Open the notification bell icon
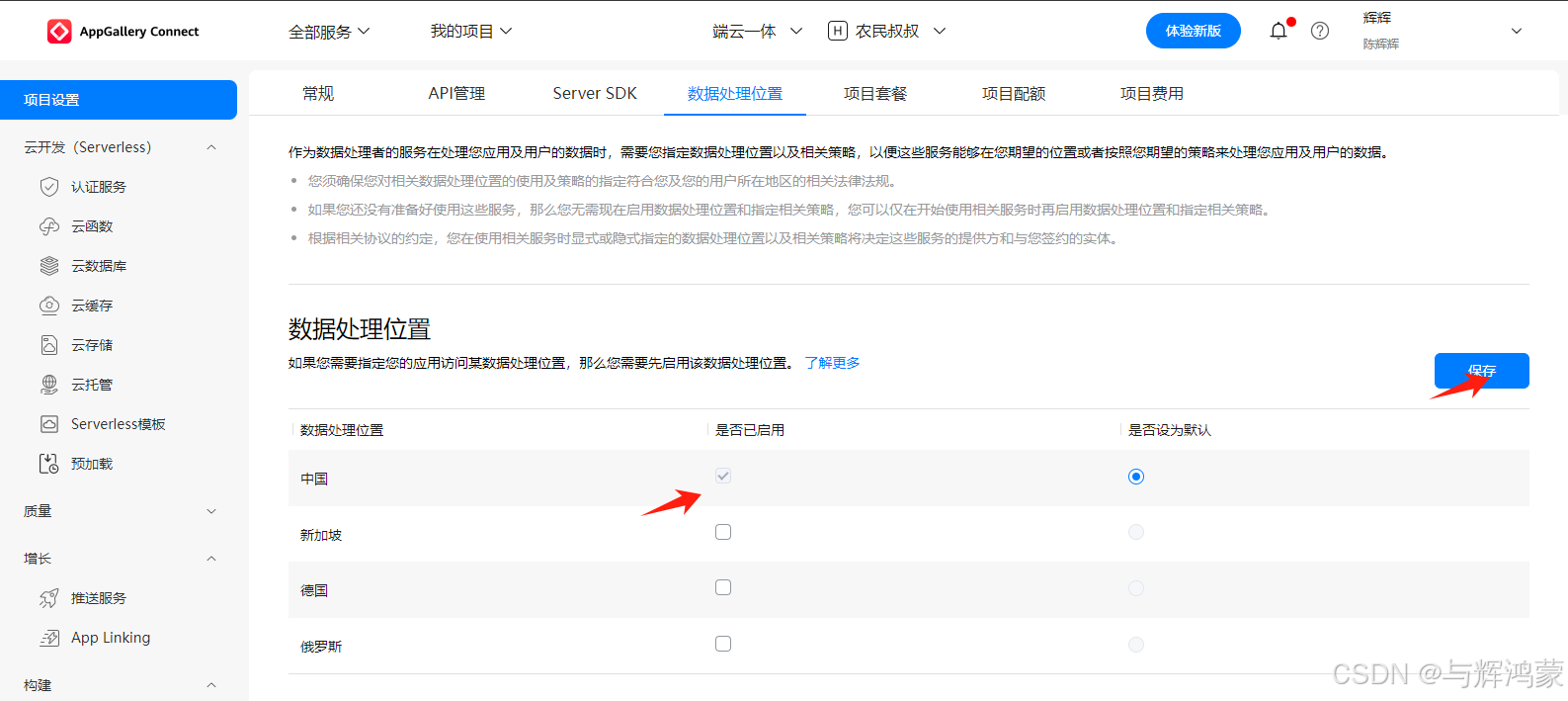Screen dimensions: 1568x701 tap(1279, 31)
